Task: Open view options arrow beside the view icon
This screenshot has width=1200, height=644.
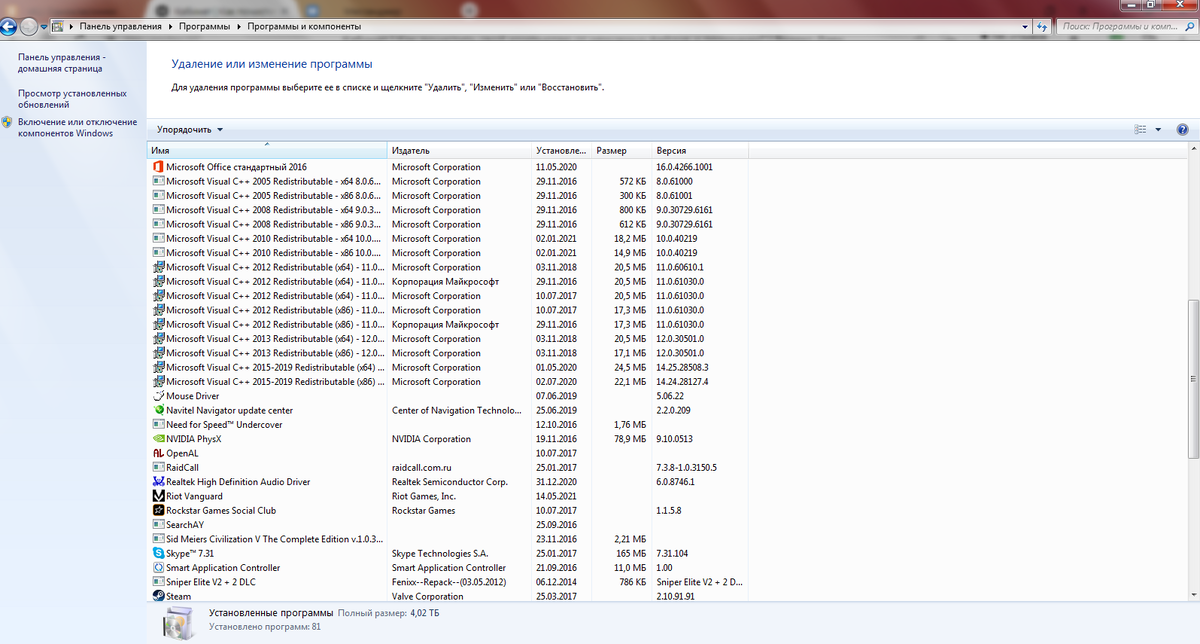Action: coord(1158,129)
